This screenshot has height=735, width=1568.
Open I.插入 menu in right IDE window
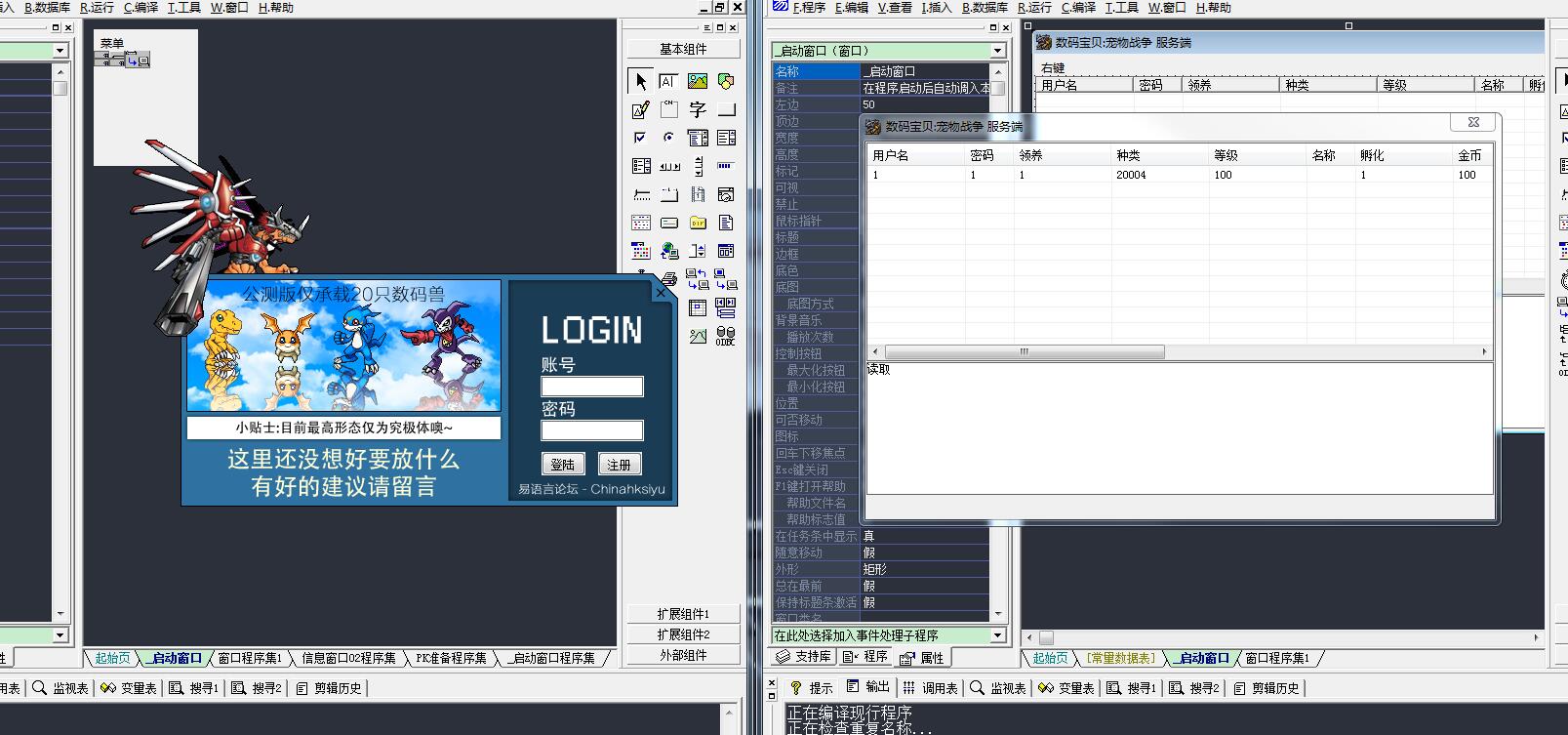936,7
